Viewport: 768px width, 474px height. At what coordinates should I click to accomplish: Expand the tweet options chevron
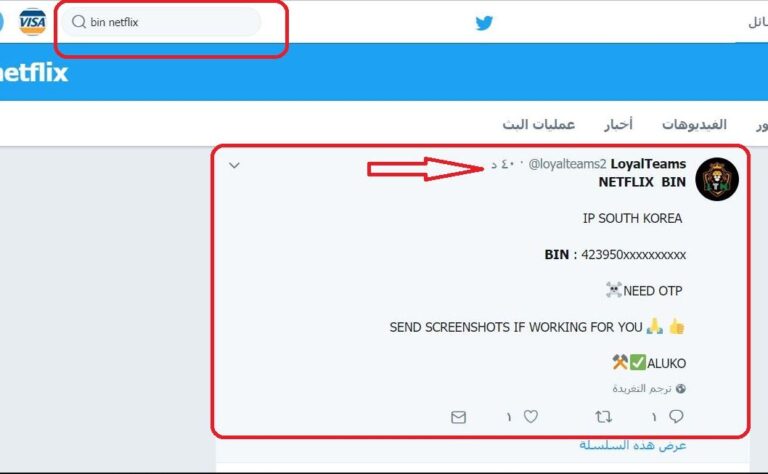pos(234,166)
